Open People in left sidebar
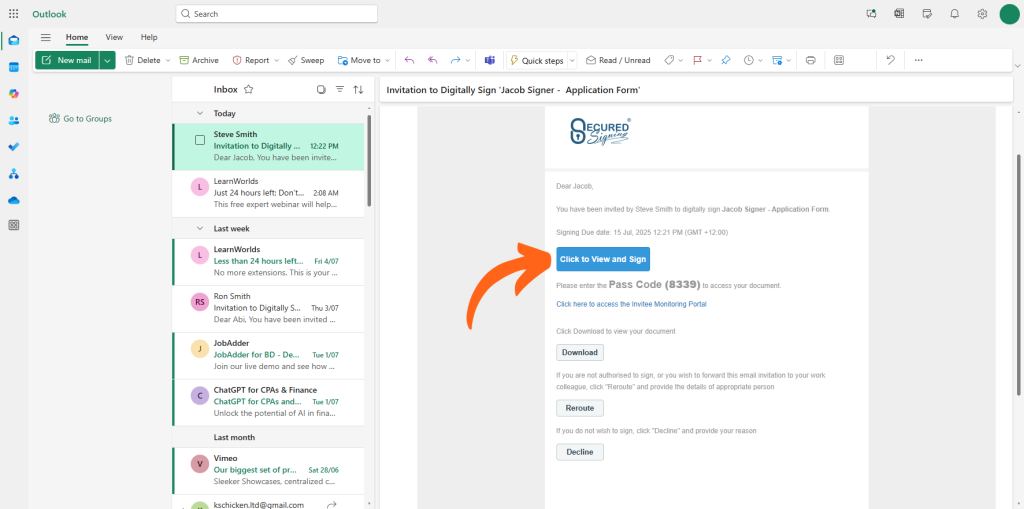Viewport: 1024px width, 509px height. coord(14,120)
